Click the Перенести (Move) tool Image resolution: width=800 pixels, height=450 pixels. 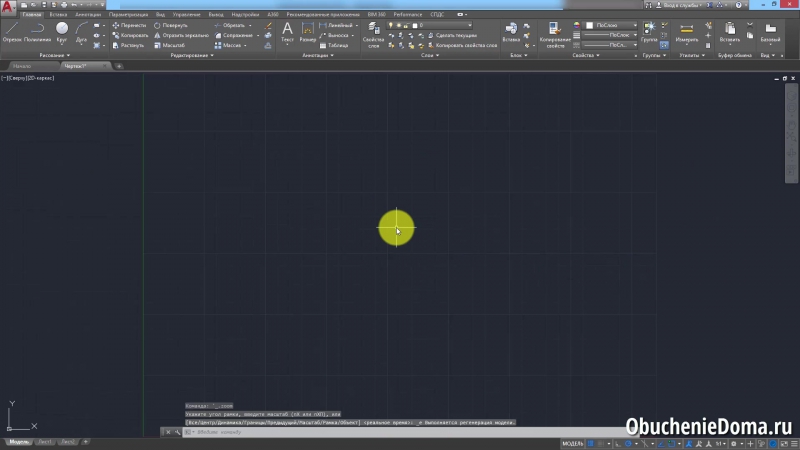[x=129, y=25]
